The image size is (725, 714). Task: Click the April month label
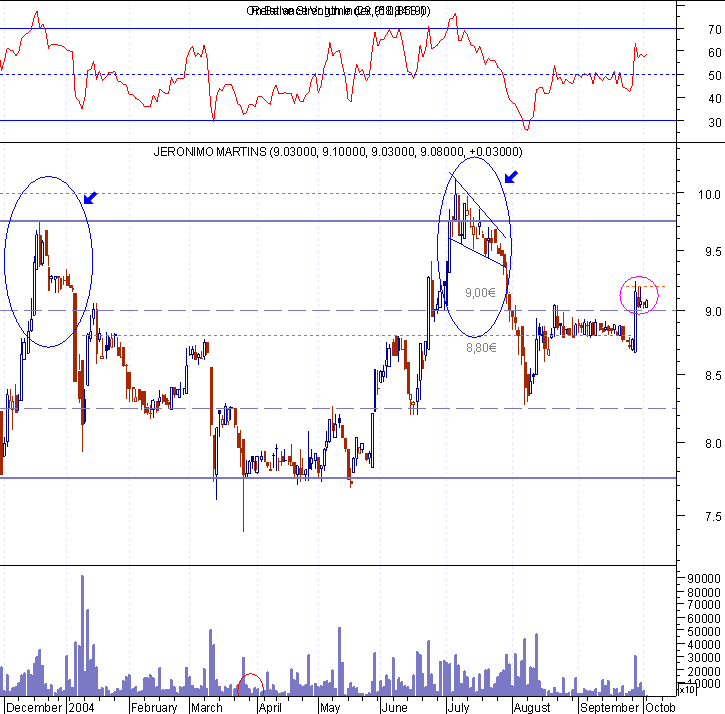[270, 708]
